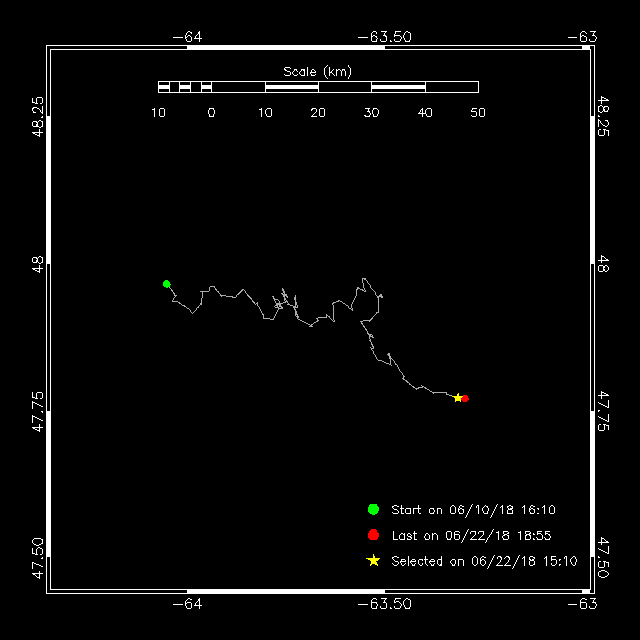Select the text 'Selected on 06/22/18 15:10'
The image size is (640, 640).
coord(484,561)
